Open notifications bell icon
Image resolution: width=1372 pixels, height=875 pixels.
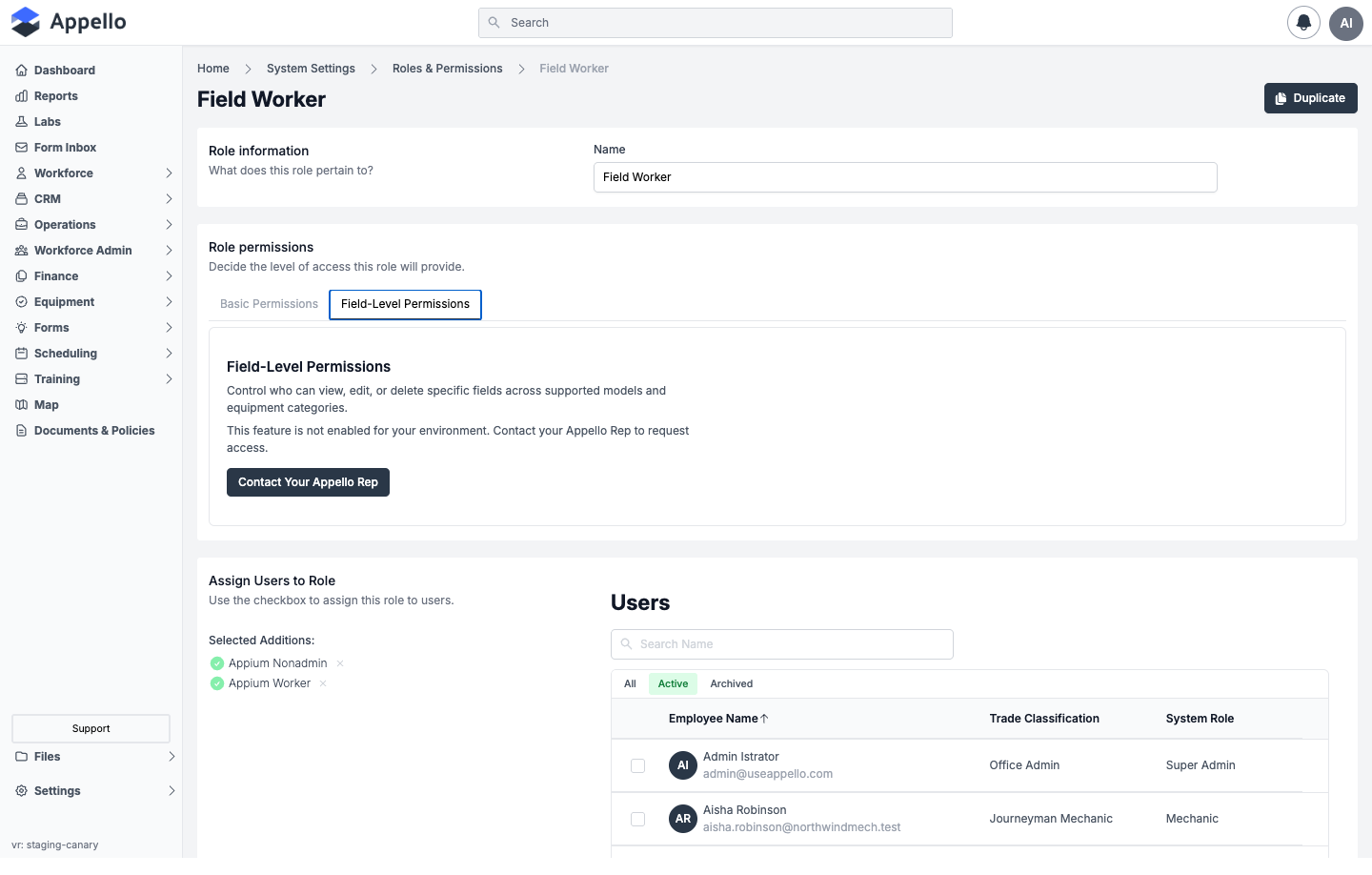click(x=1303, y=23)
